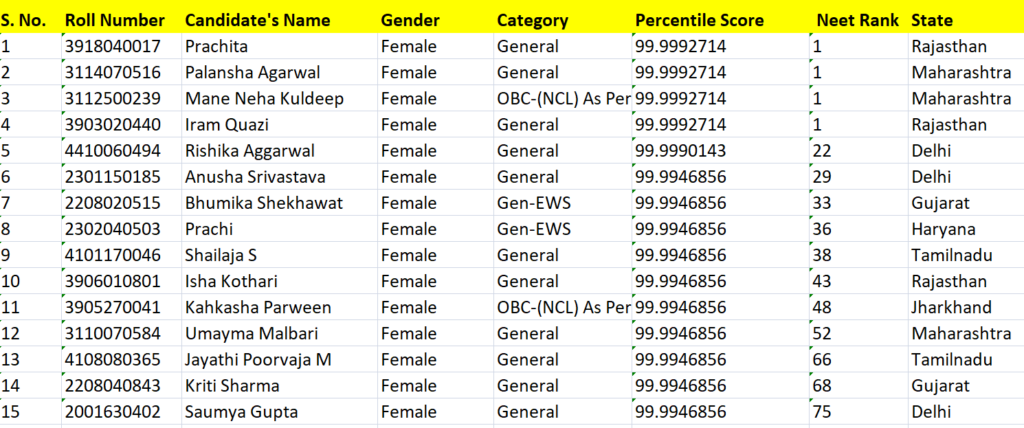Select the Haryana state cell
The width and height of the screenshot is (1024, 428).
coord(966,229)
